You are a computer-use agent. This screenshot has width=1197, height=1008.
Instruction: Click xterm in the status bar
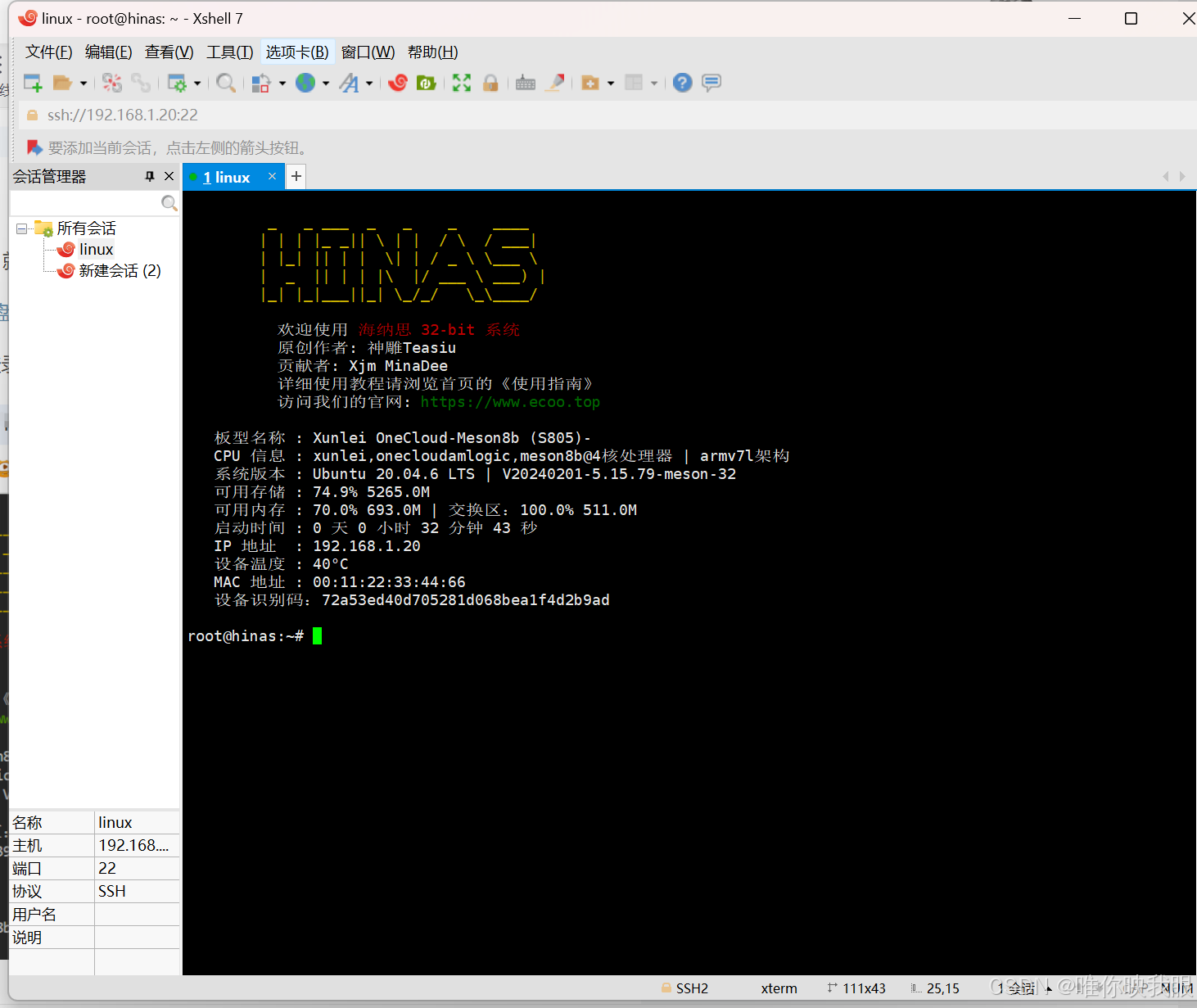click(779, 989)
